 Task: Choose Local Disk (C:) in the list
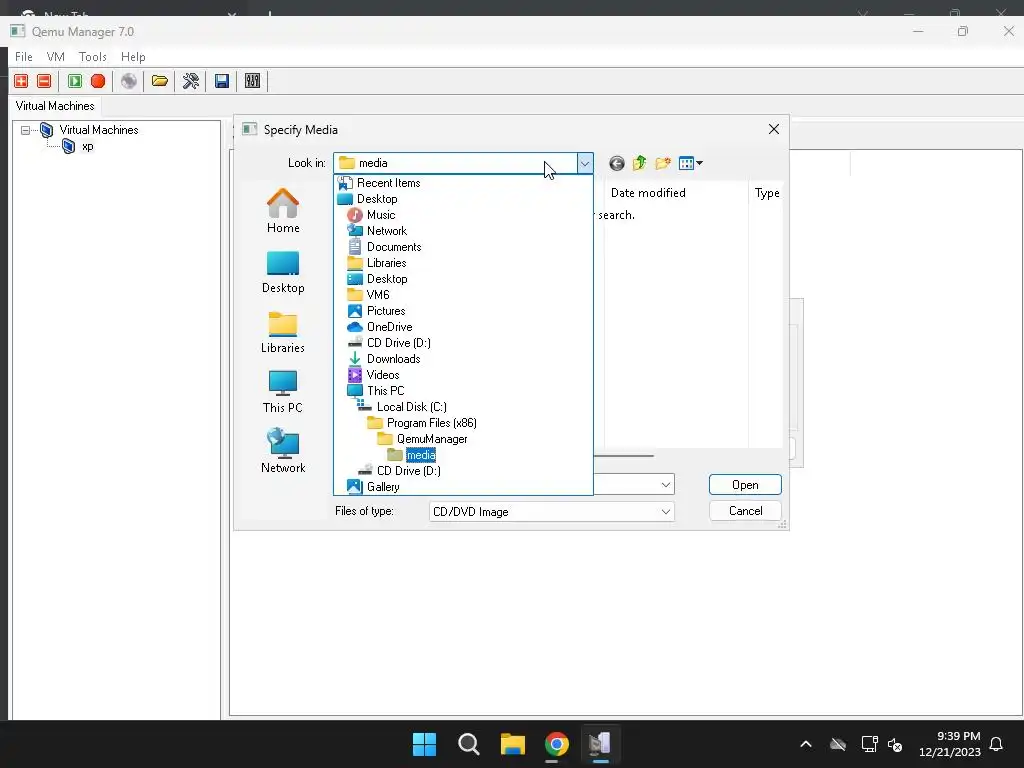pyautogui.click(x=411, y=407)
